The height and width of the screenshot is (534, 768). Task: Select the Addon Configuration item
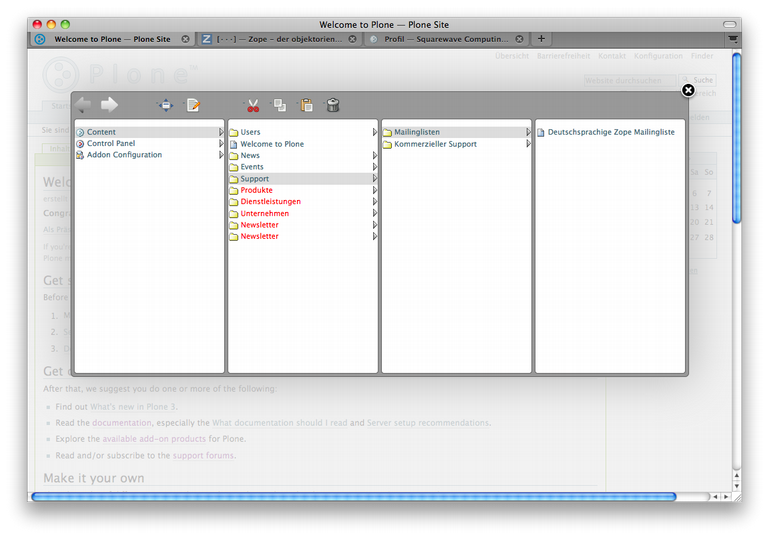click(x=124, y=155)
